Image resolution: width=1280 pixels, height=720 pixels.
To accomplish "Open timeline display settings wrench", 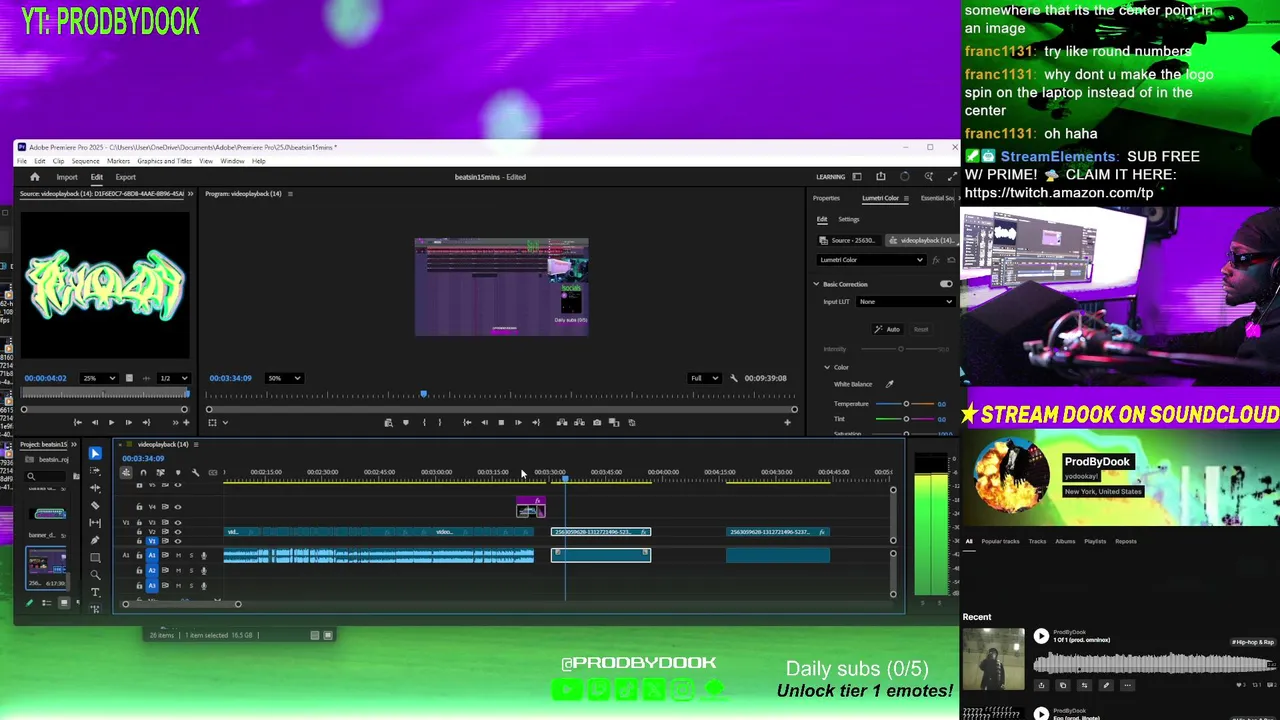I will [x=195, y=472].
